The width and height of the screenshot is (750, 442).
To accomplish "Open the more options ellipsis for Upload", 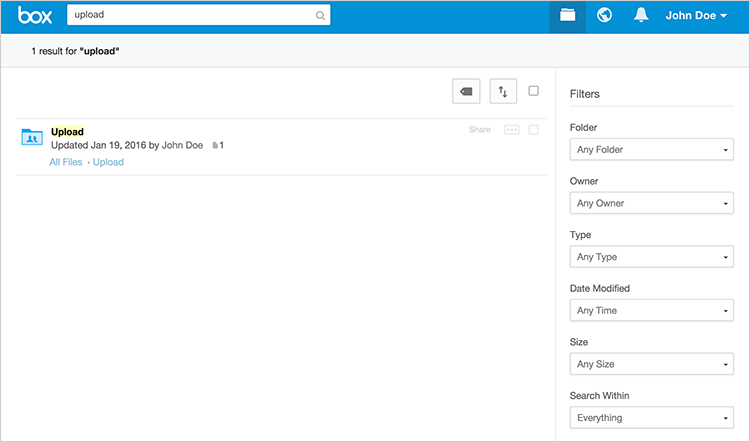I will (512, 130).
